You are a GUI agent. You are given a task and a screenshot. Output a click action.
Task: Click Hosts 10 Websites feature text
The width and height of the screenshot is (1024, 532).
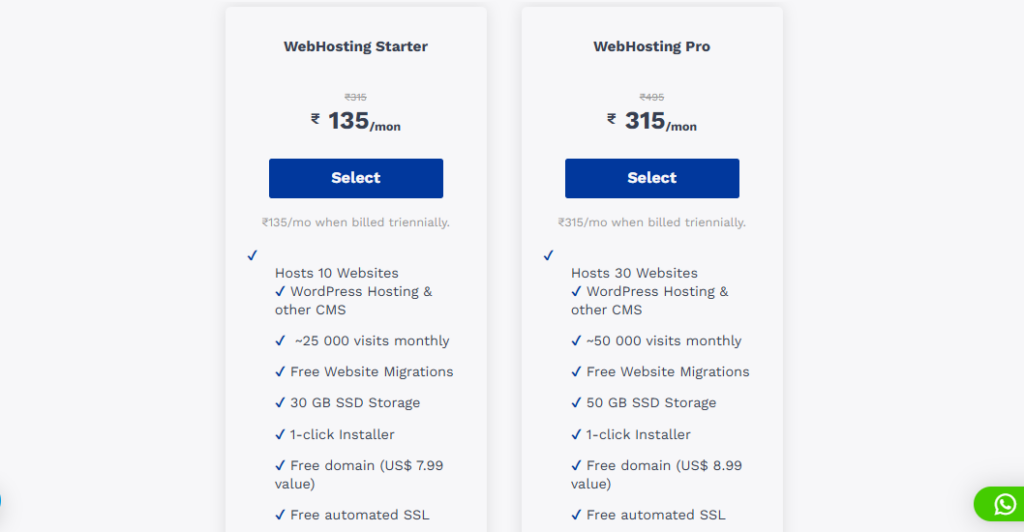336,273
